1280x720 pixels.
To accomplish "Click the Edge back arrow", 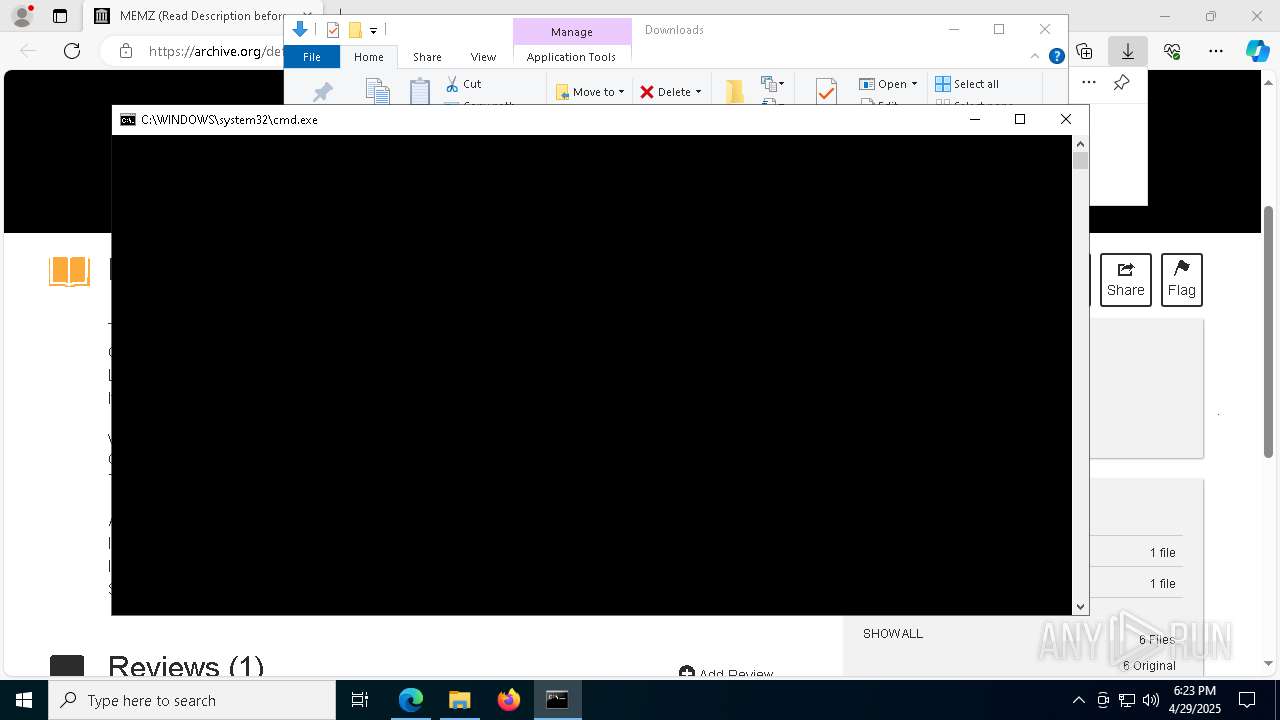I will tap(28, 51).
